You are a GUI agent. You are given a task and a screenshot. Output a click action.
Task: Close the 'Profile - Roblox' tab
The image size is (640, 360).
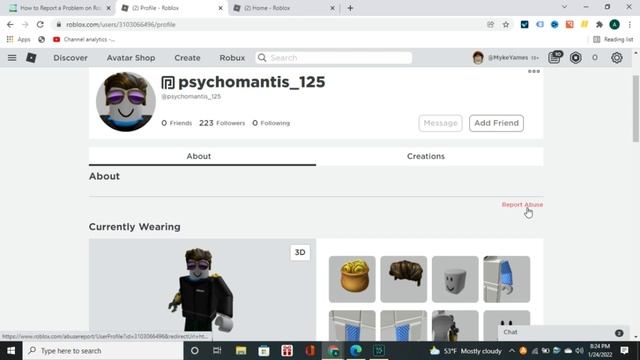[x=220, y=8]
